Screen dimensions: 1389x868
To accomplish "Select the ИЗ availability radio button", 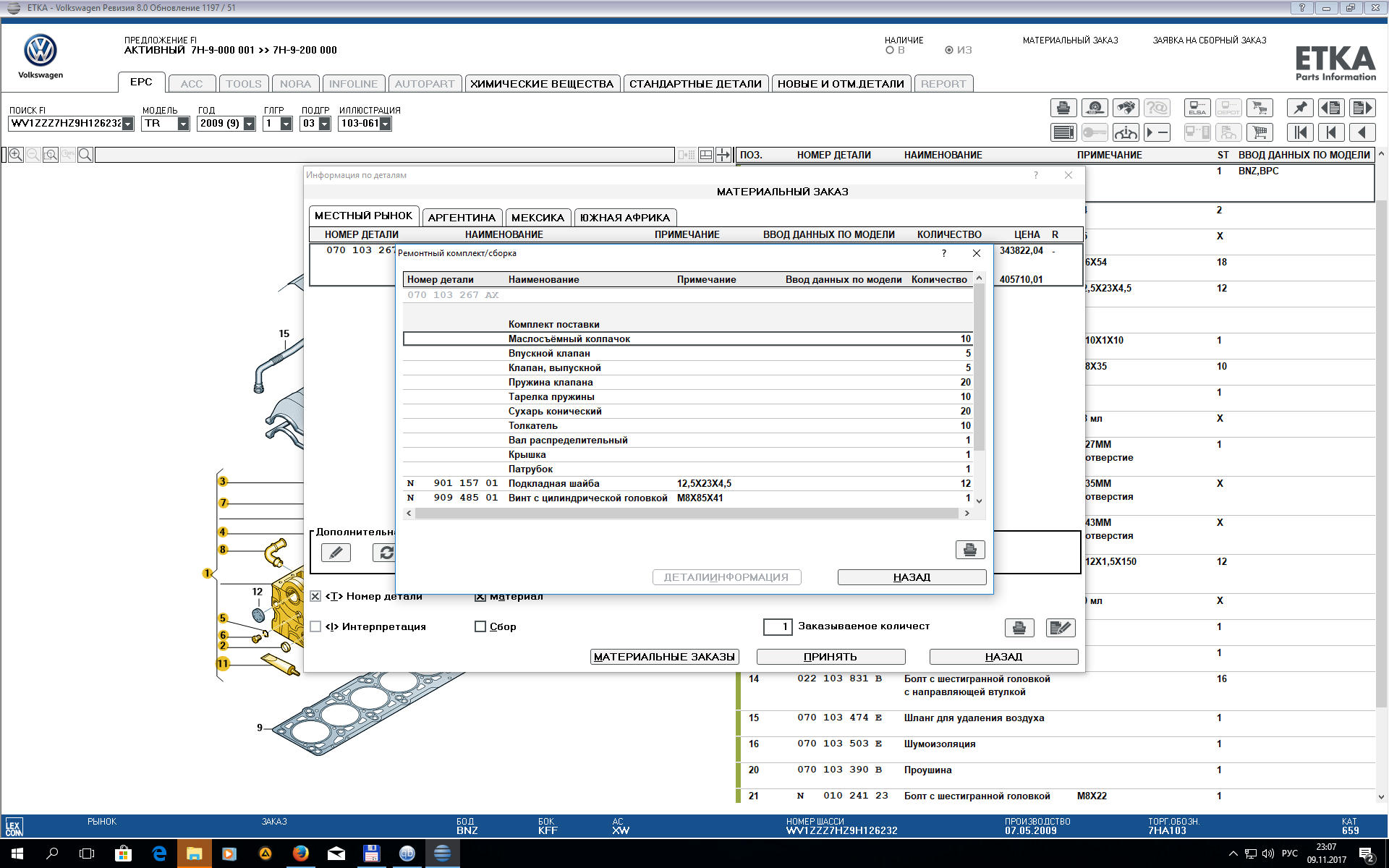I will tap(949, 50).
